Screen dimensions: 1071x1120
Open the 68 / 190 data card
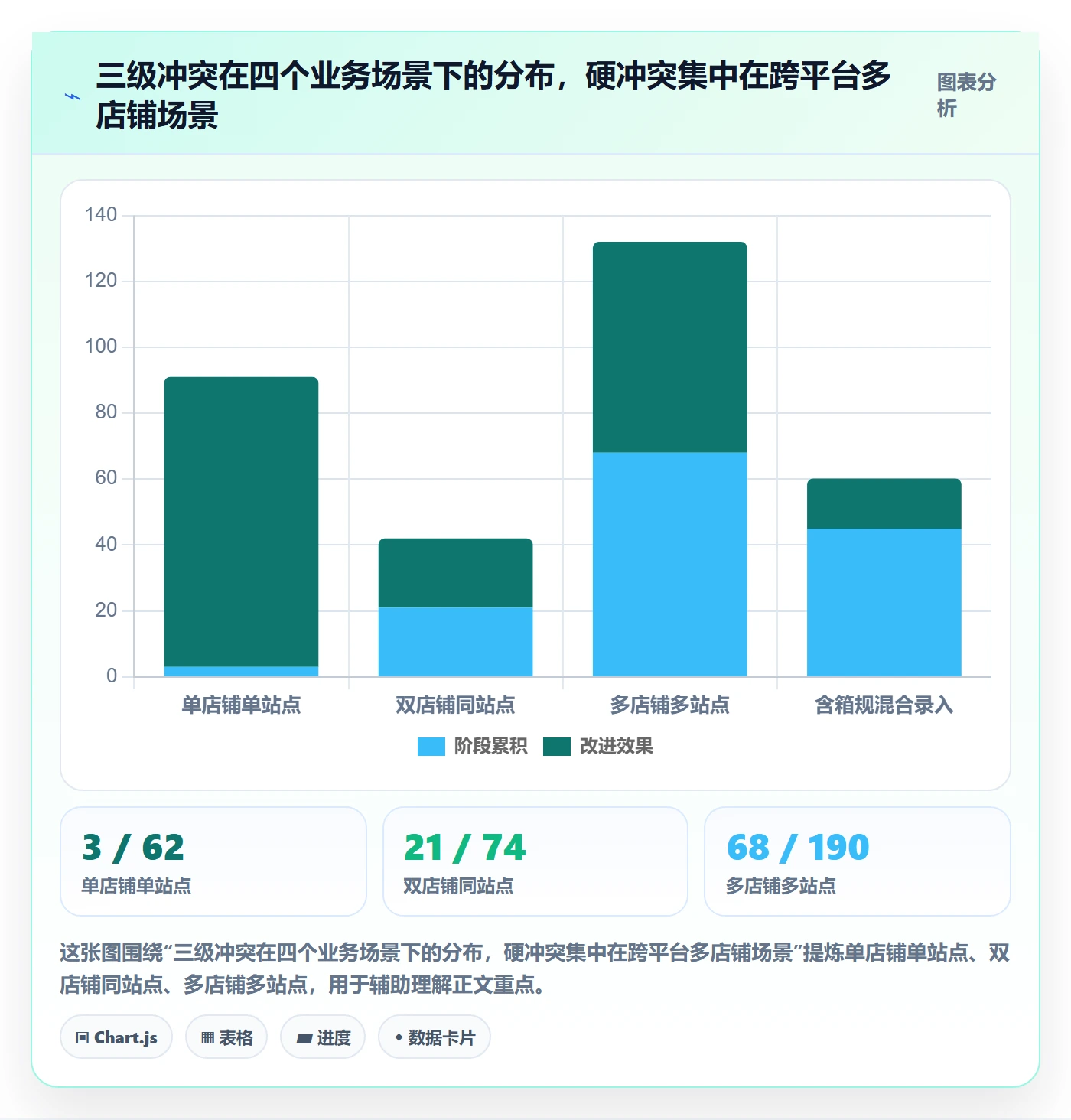point(858,861)
